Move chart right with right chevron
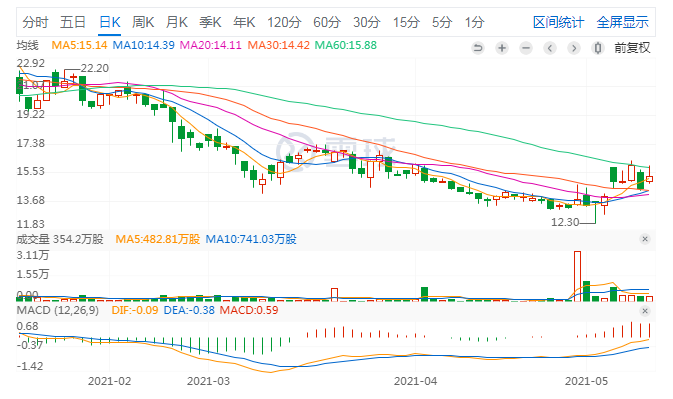The height and width of the screenshot is (399, 673). tap(574, 48)
